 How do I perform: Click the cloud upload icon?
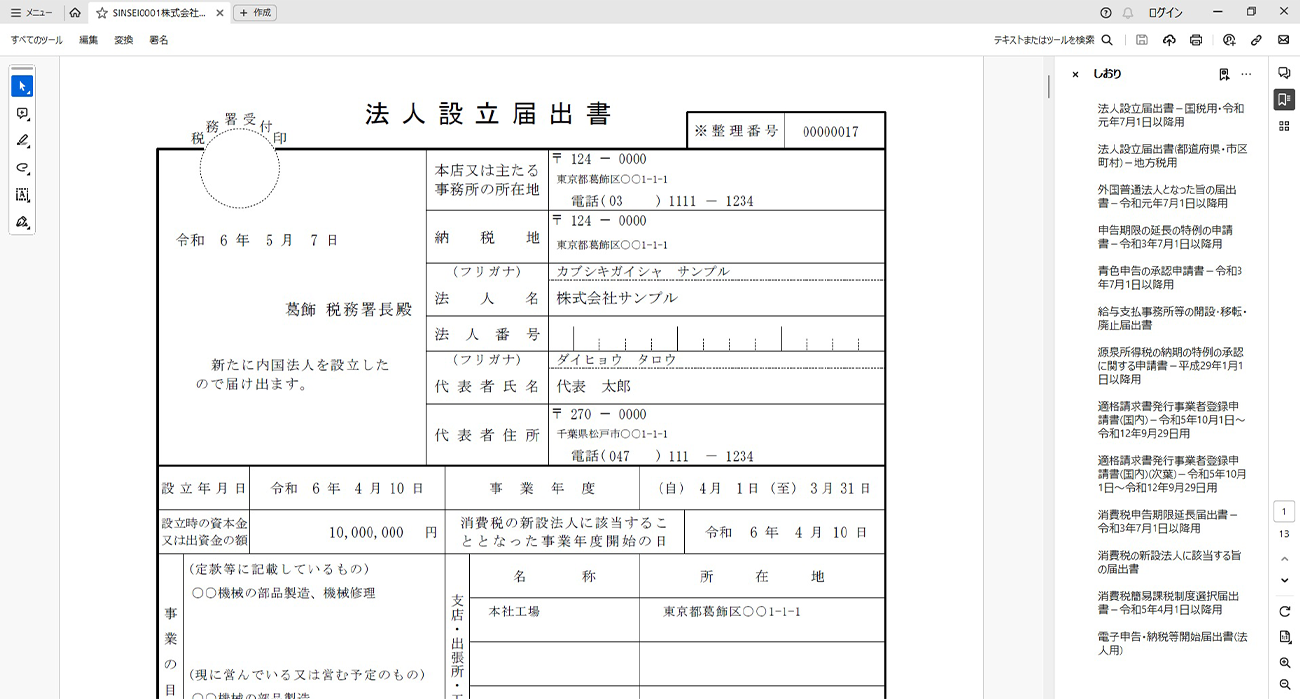pyautogui.click(x=1169, y=40)
